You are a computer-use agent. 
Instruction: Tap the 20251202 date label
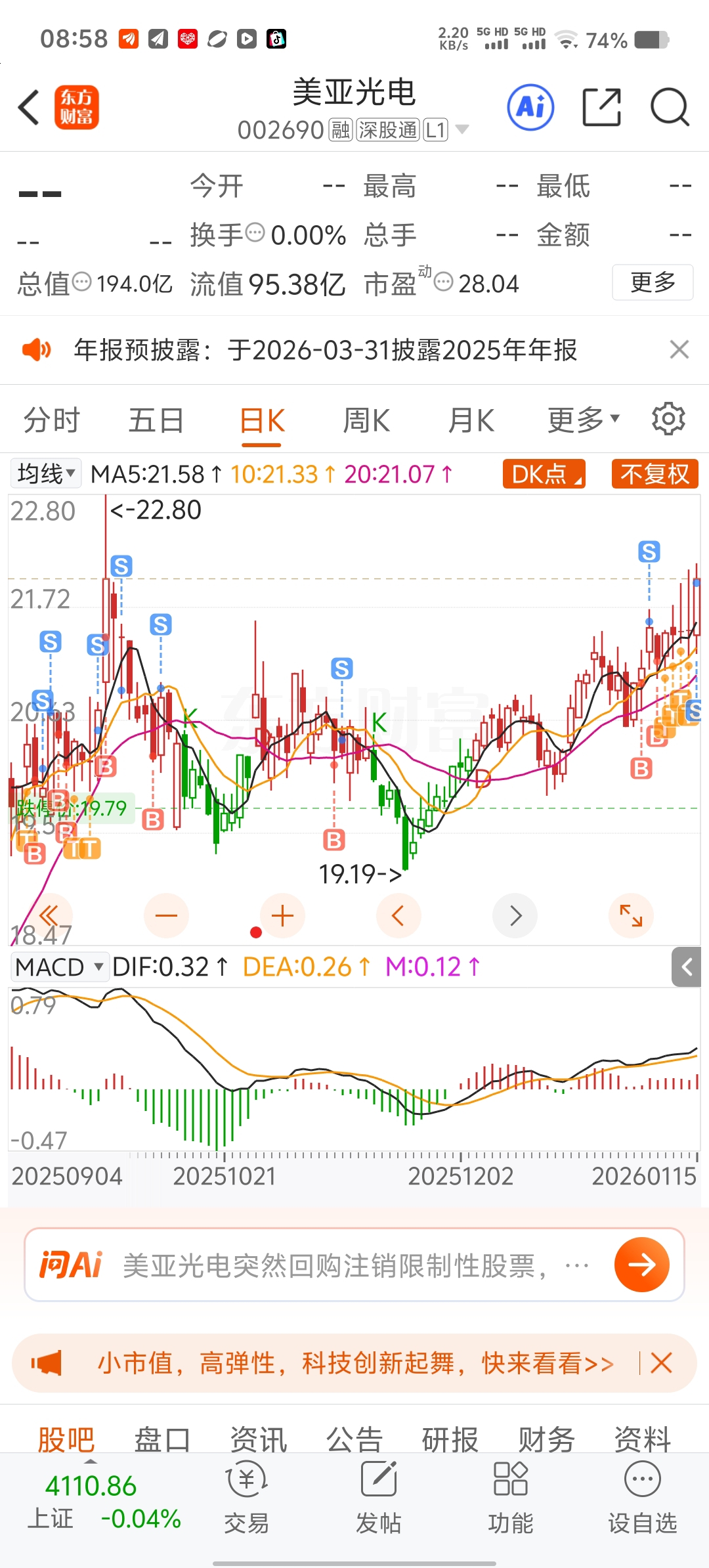point(460,1176)
